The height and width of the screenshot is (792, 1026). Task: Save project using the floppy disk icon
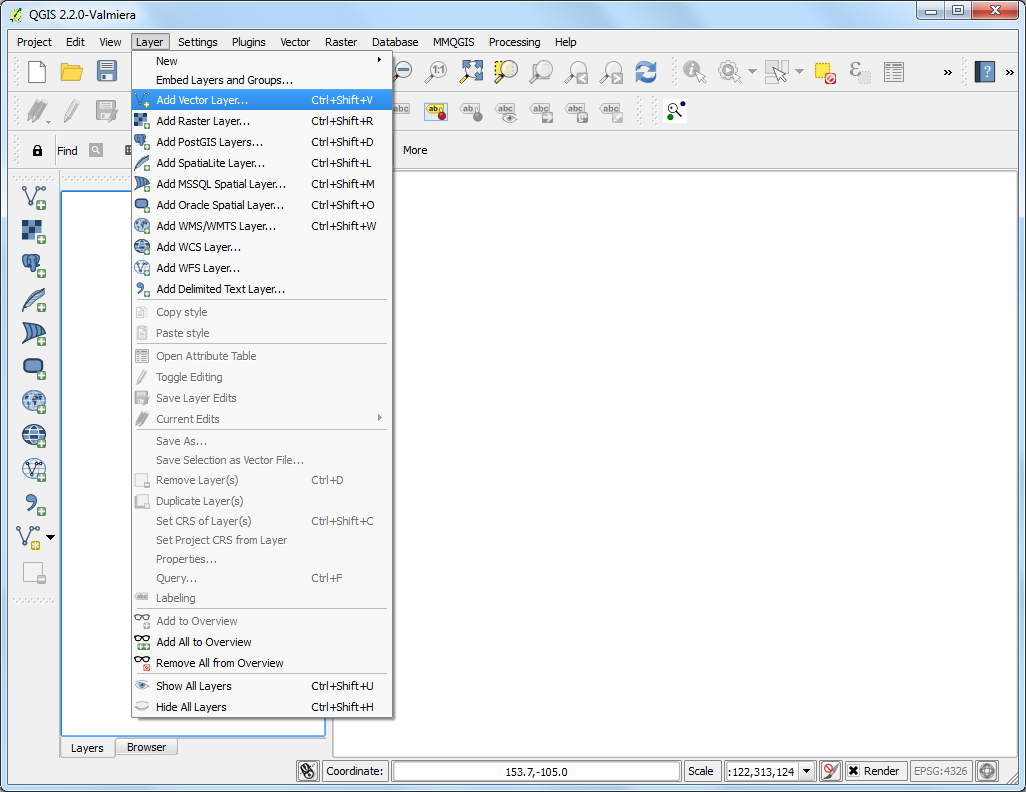107,71
